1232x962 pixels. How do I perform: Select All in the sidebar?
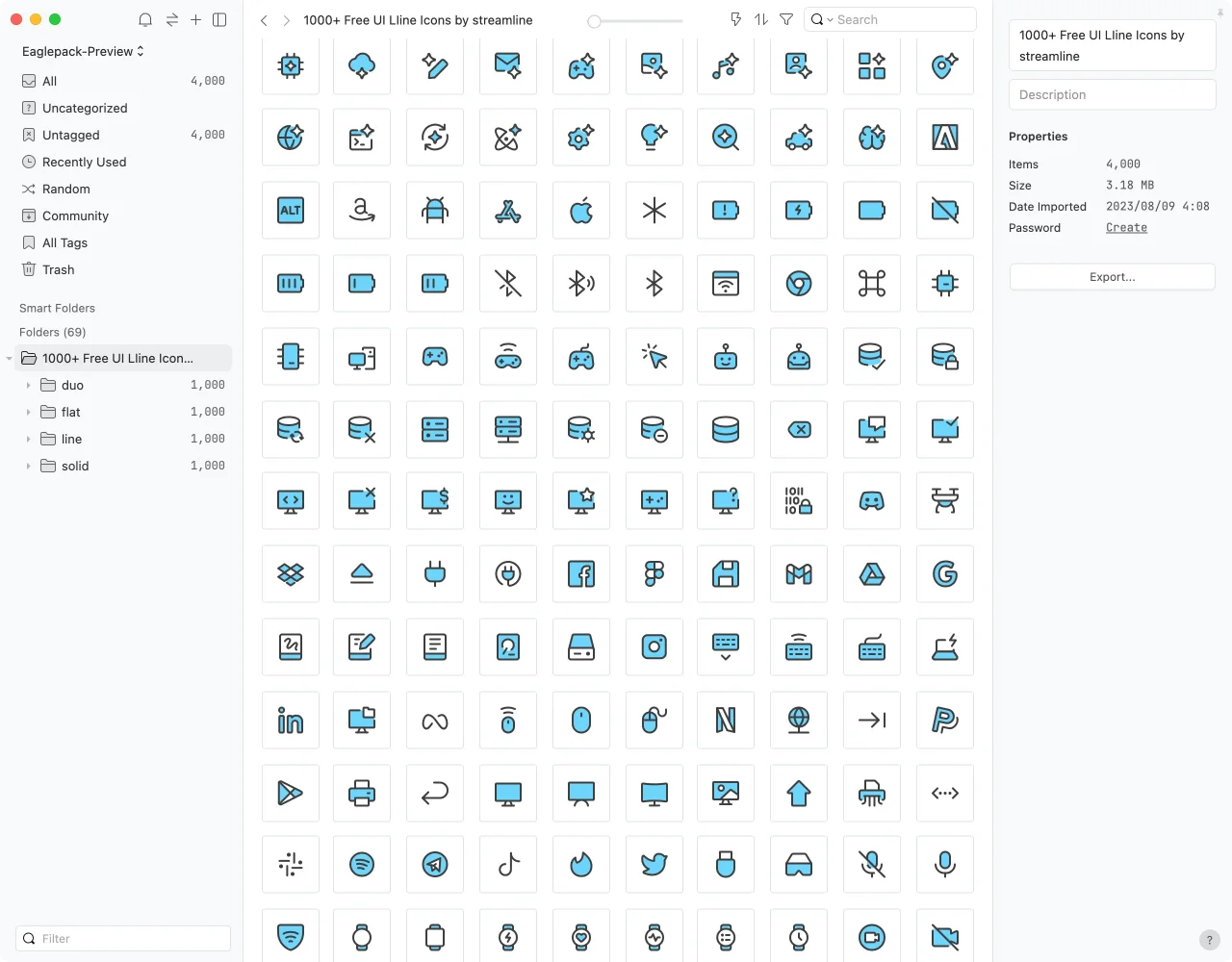coord(123,81)
